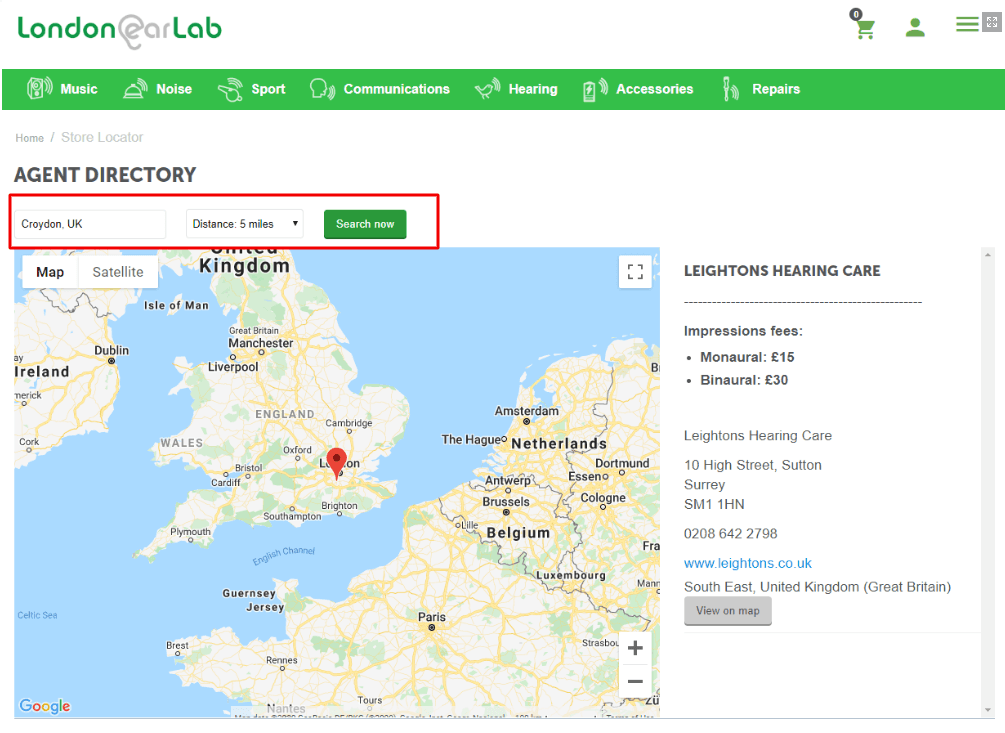This screenshot has width=1005, height=733.
Task: Click the Hearing bird icon
Action: 487,89
